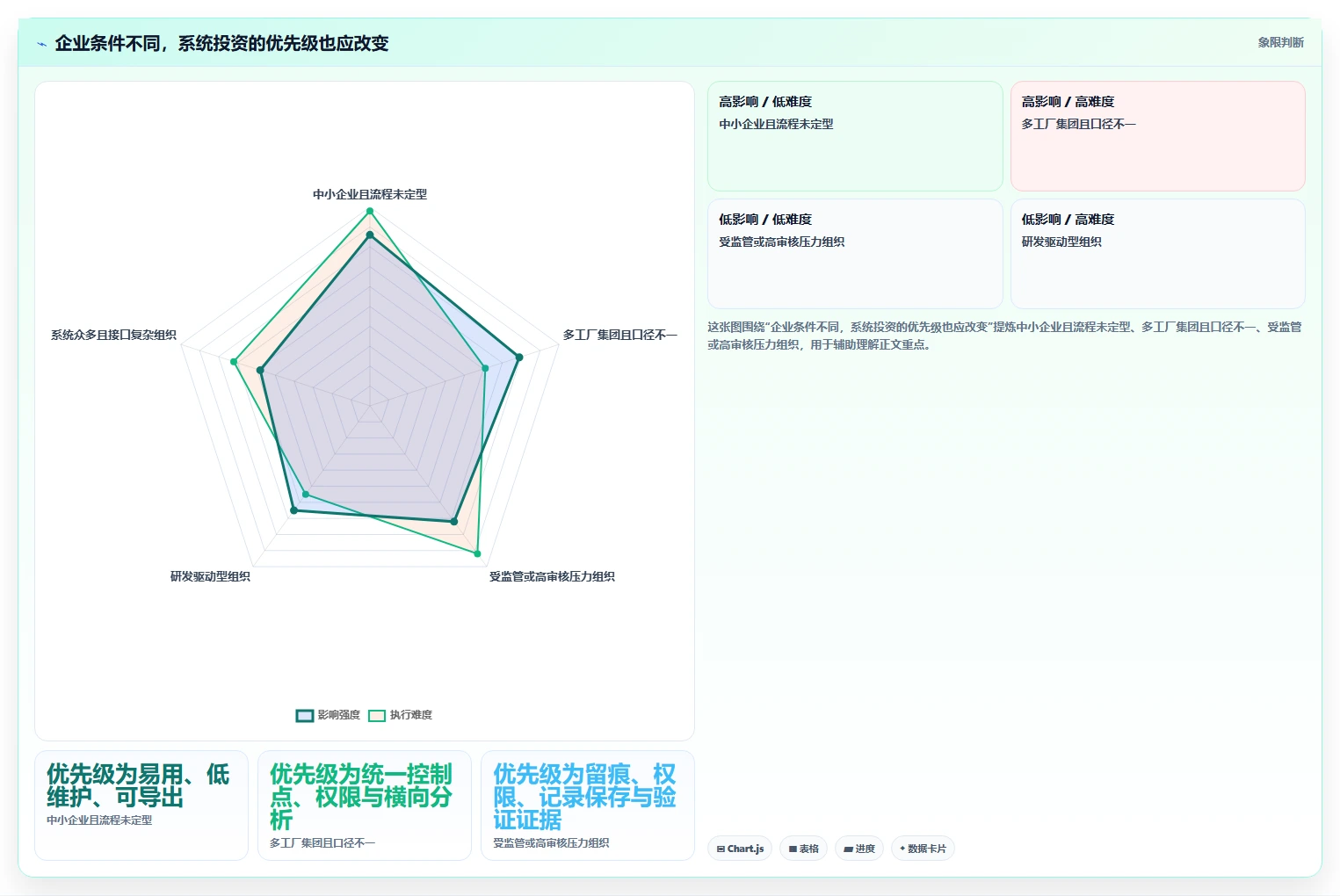Click the Chart.js chip

click(x=740, y=849)
